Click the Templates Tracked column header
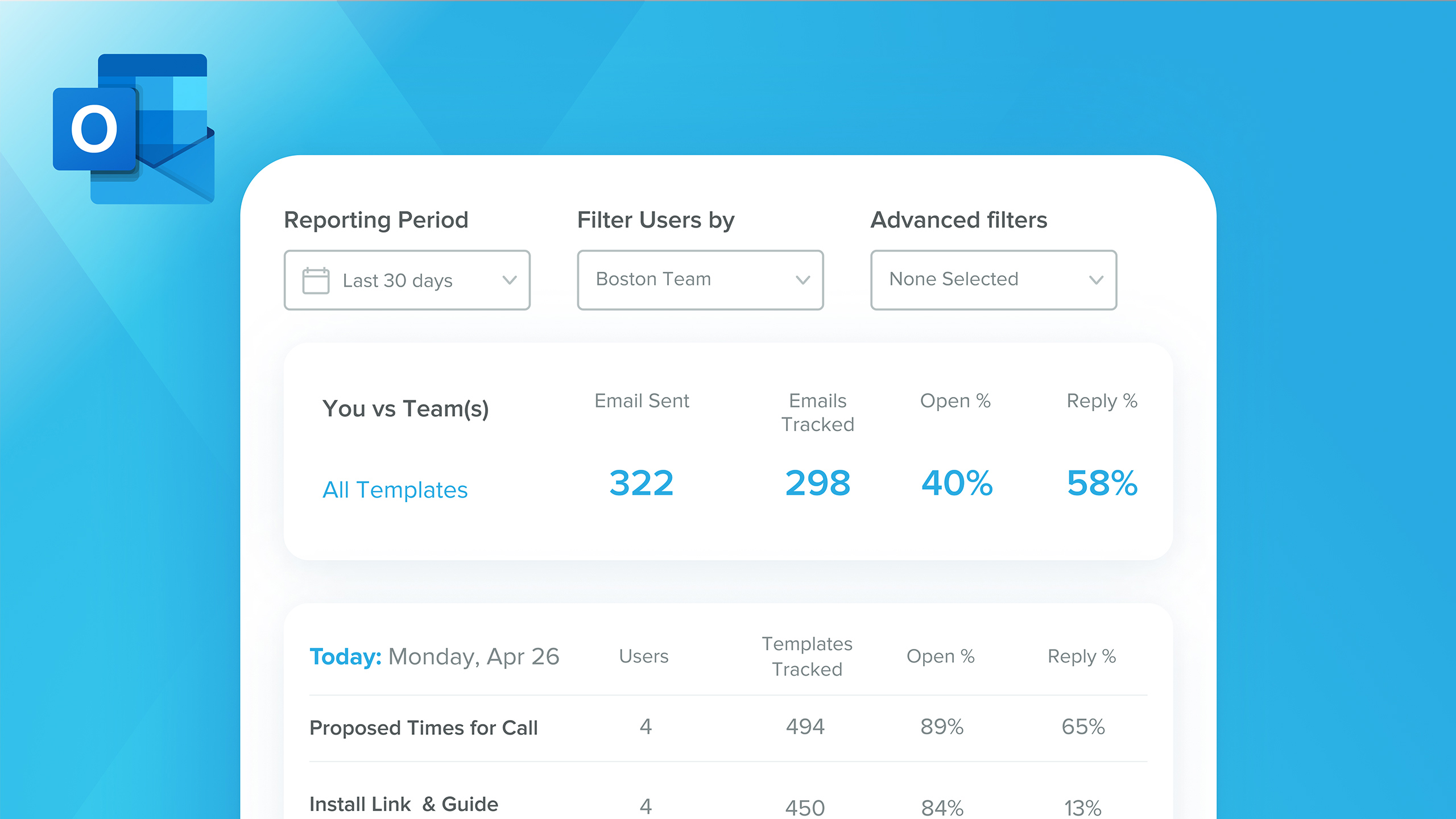This screenshot has width=1456, height=819. tap(807, 656)
